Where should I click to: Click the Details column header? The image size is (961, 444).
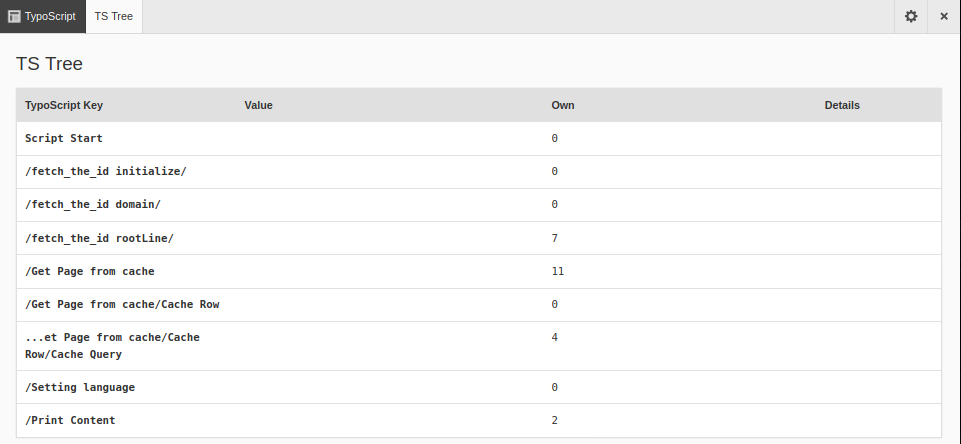click(x=842, y=105)
